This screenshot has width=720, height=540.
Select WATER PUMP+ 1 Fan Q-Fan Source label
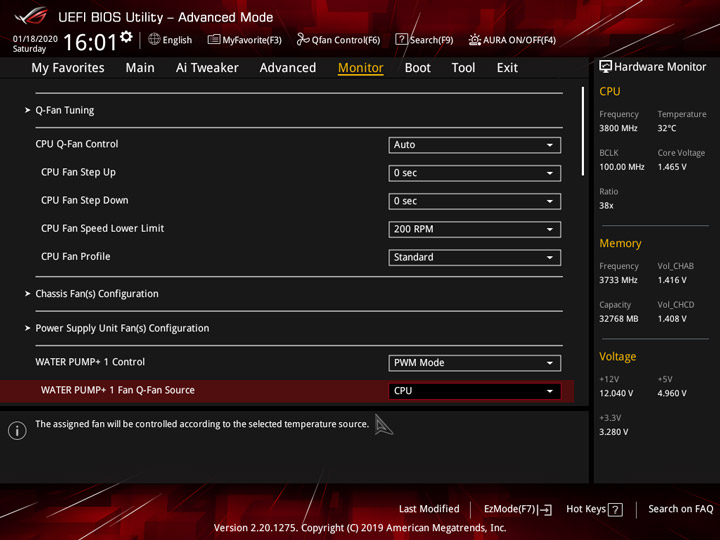point(118,390)
